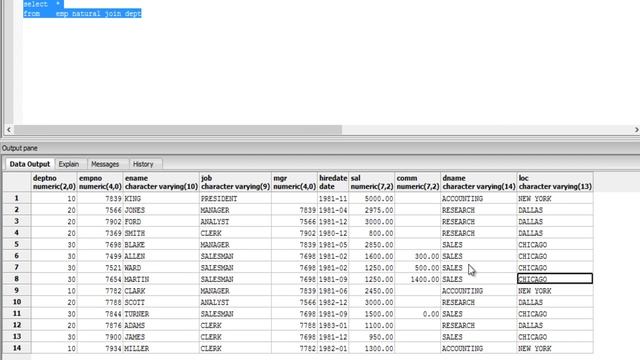This screenshot has width=640, height=360.
Task: Click the 1983-01 hiredate cell
Action: click(x=333, y=325)
